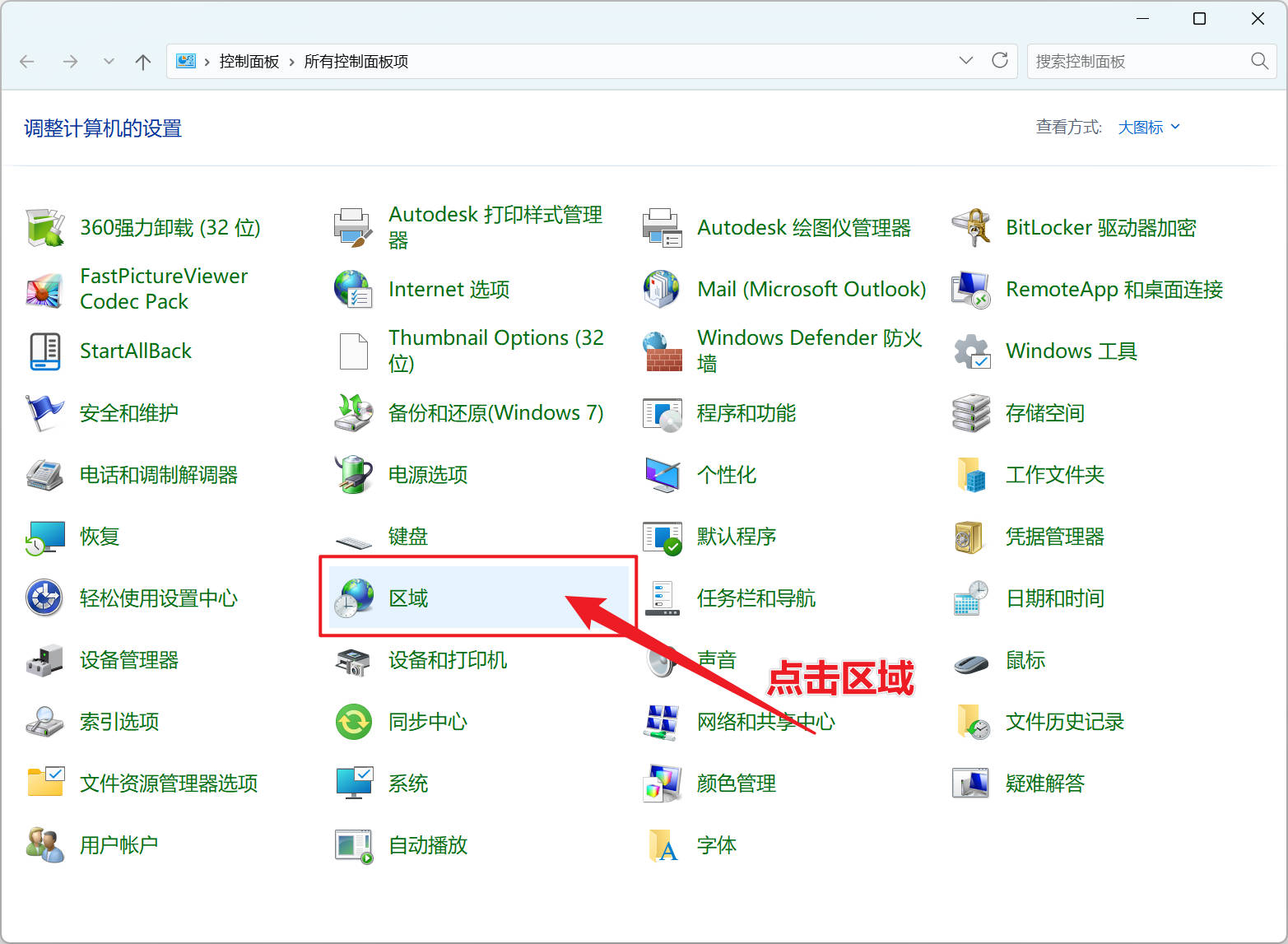The width and height of the screenshot is (1288, 944).
Task: Open the 个性化 monitor icon
Action: [663, 475]
